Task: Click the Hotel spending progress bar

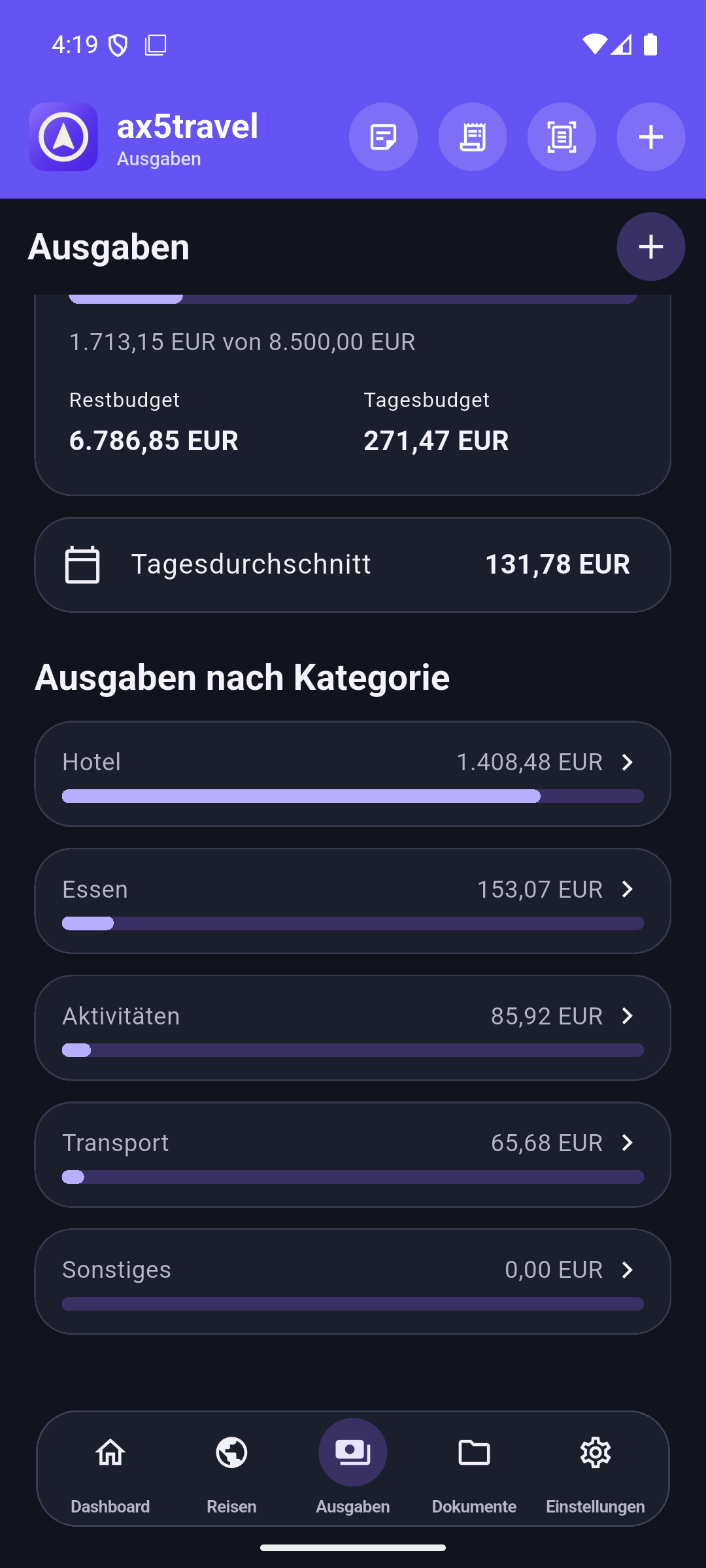Action: [353, 796]
